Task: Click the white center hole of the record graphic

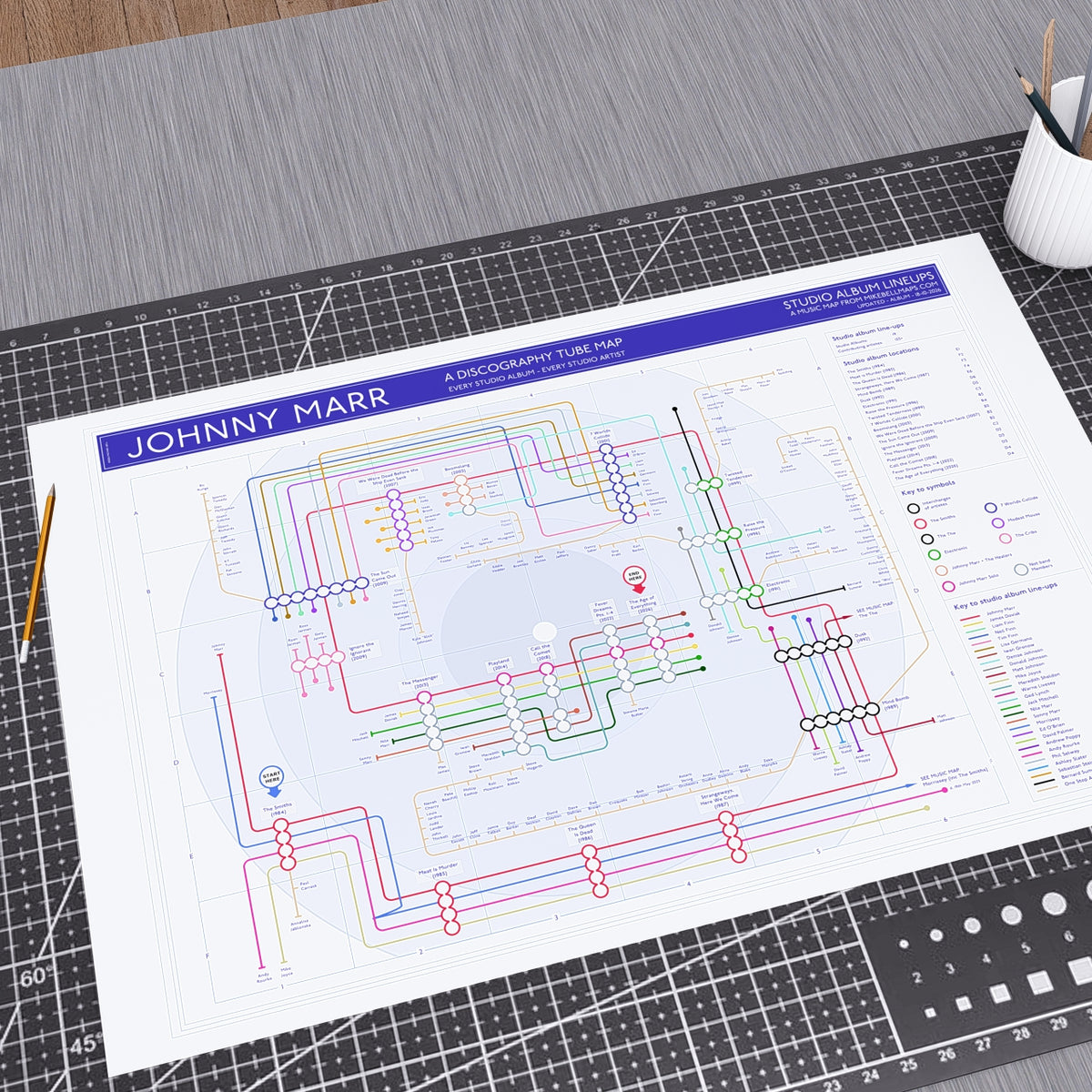Action: [544, 632]
